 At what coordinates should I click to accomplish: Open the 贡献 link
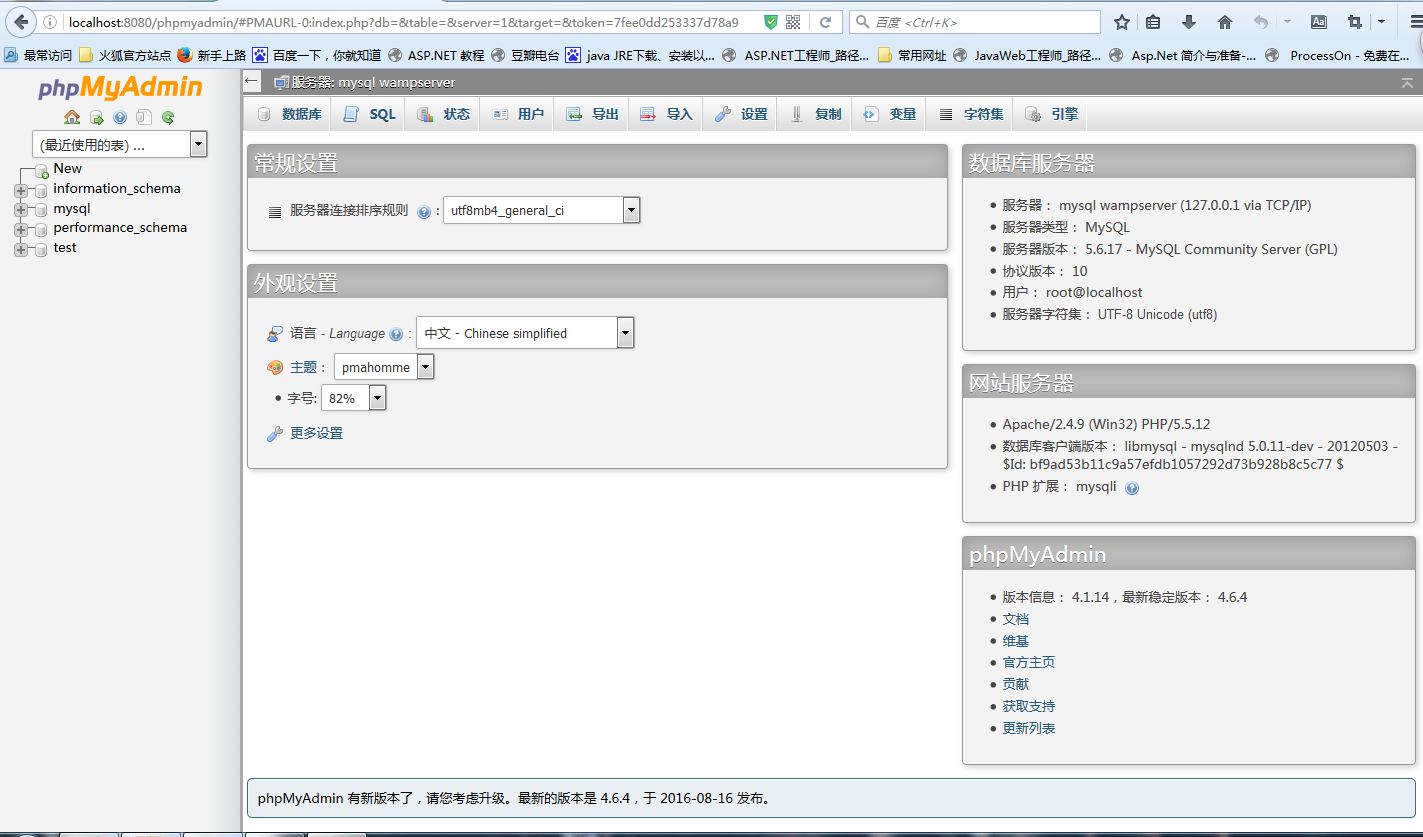[1015, 684]
